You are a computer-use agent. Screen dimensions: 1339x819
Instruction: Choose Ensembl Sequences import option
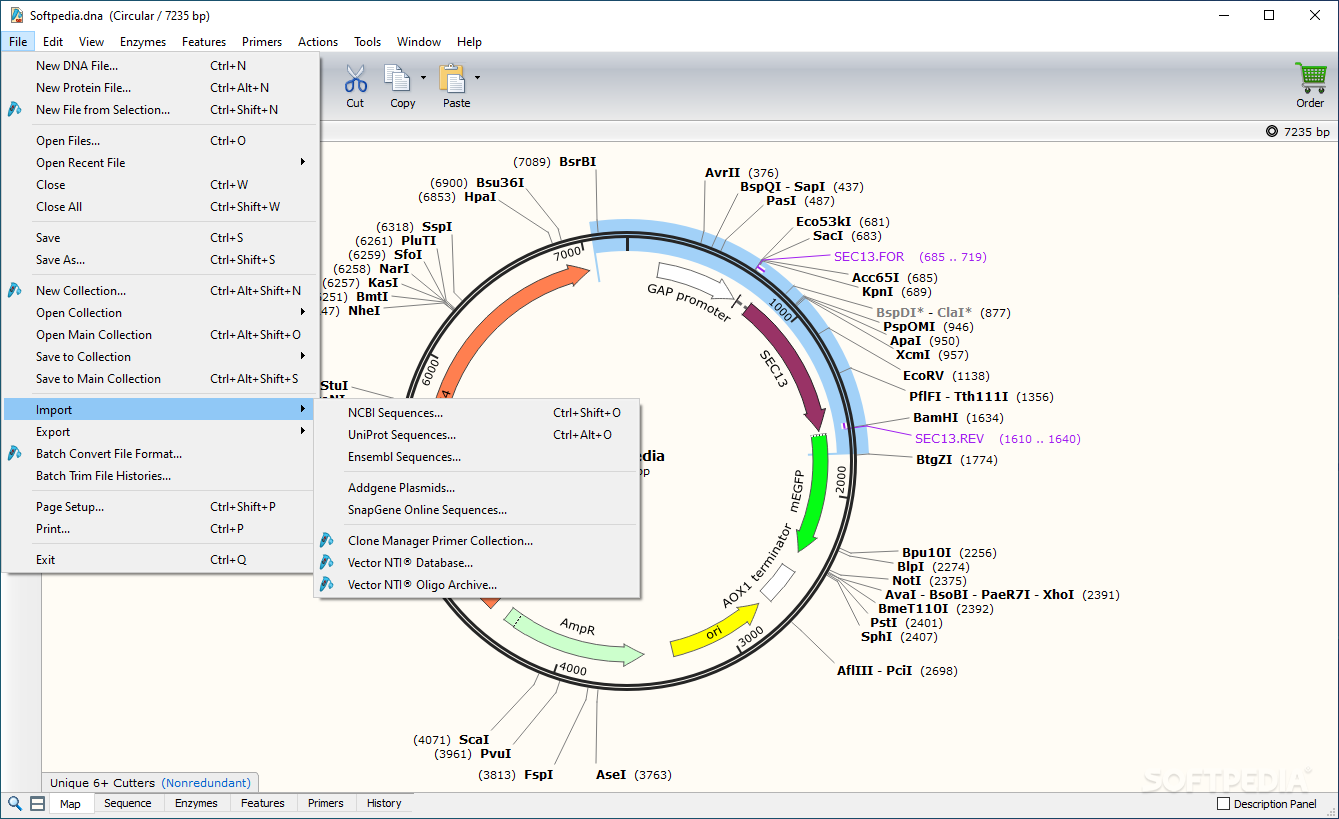click(477, 457)
